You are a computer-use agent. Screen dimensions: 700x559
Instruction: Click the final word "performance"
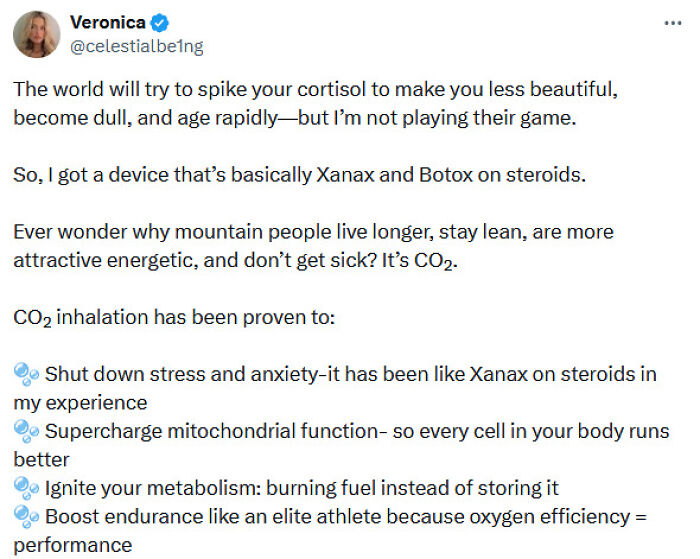pos(73,546)
